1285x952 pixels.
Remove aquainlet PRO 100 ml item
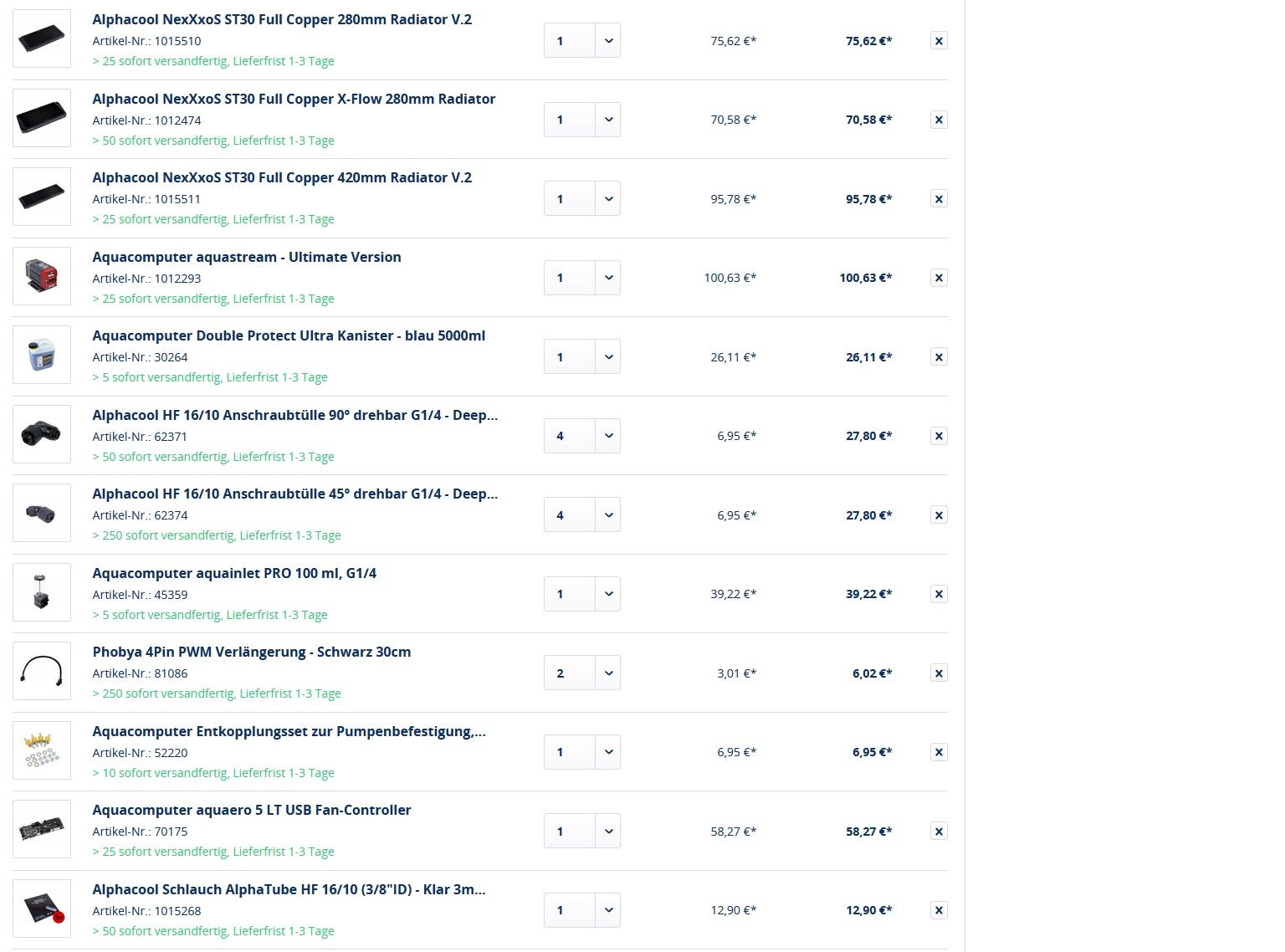click(x=939, y=594)
